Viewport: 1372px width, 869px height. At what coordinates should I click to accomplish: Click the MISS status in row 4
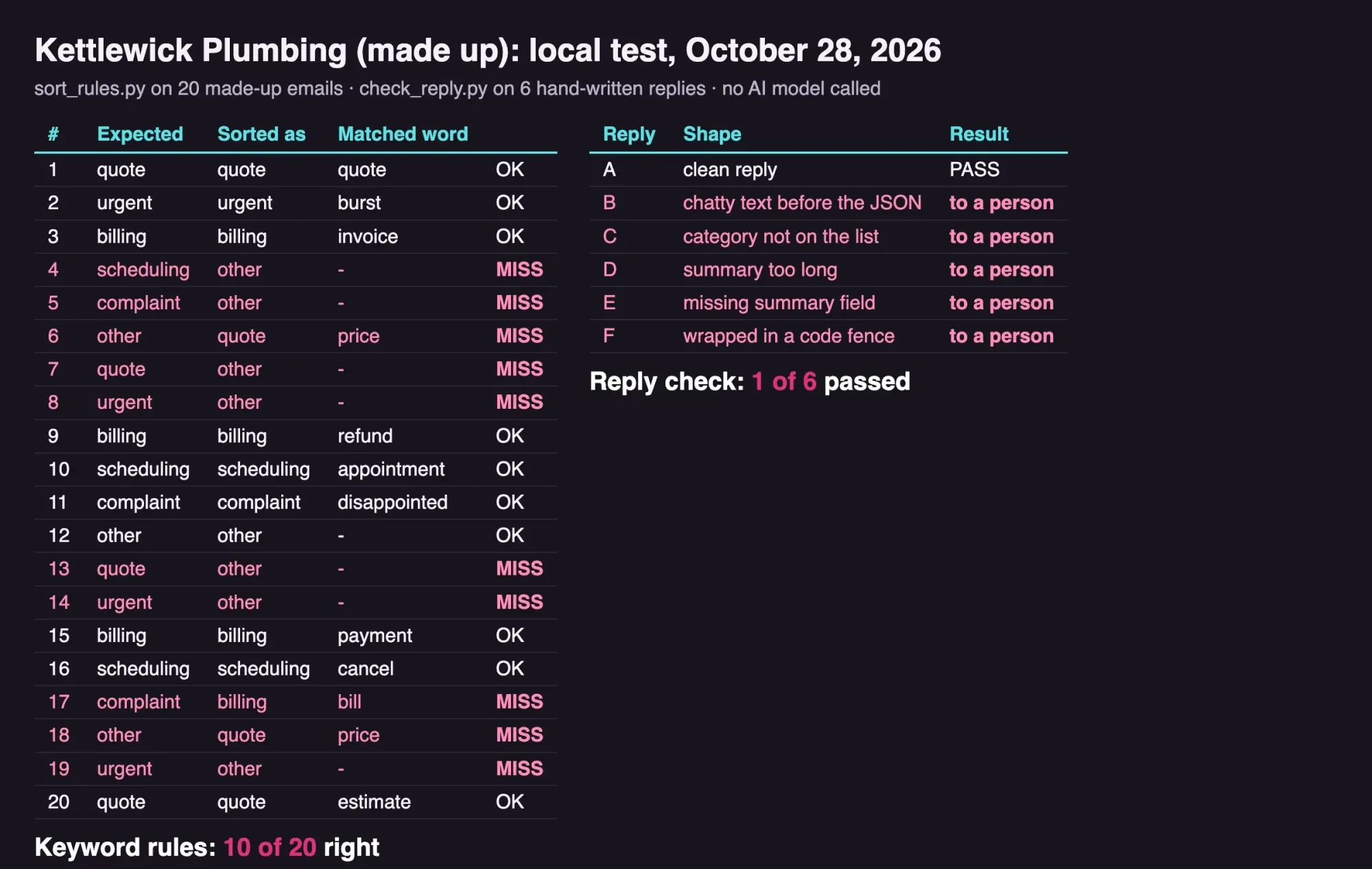[519, 270]
